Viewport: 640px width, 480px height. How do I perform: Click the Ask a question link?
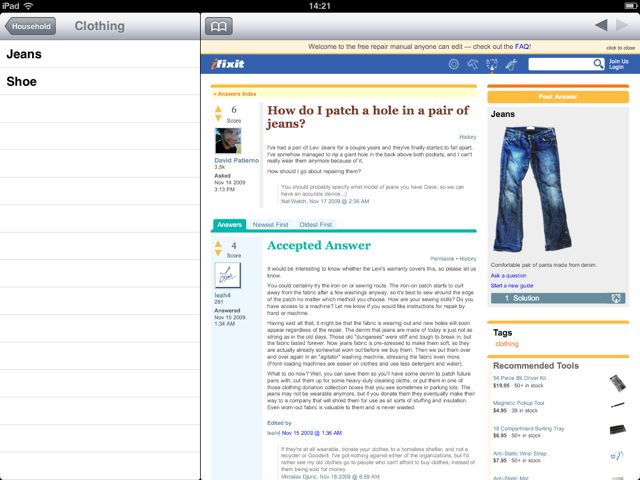[x=509, y=276]
